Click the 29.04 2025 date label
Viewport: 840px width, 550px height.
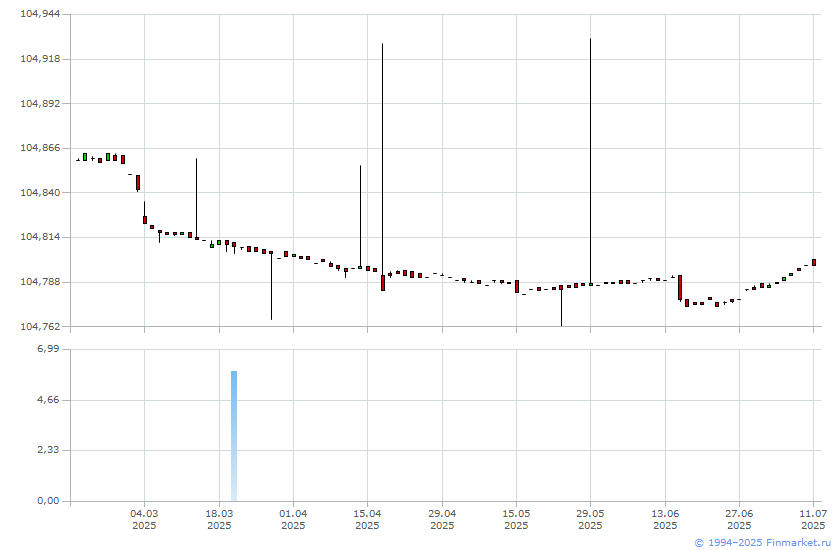[x=442, y=519]
